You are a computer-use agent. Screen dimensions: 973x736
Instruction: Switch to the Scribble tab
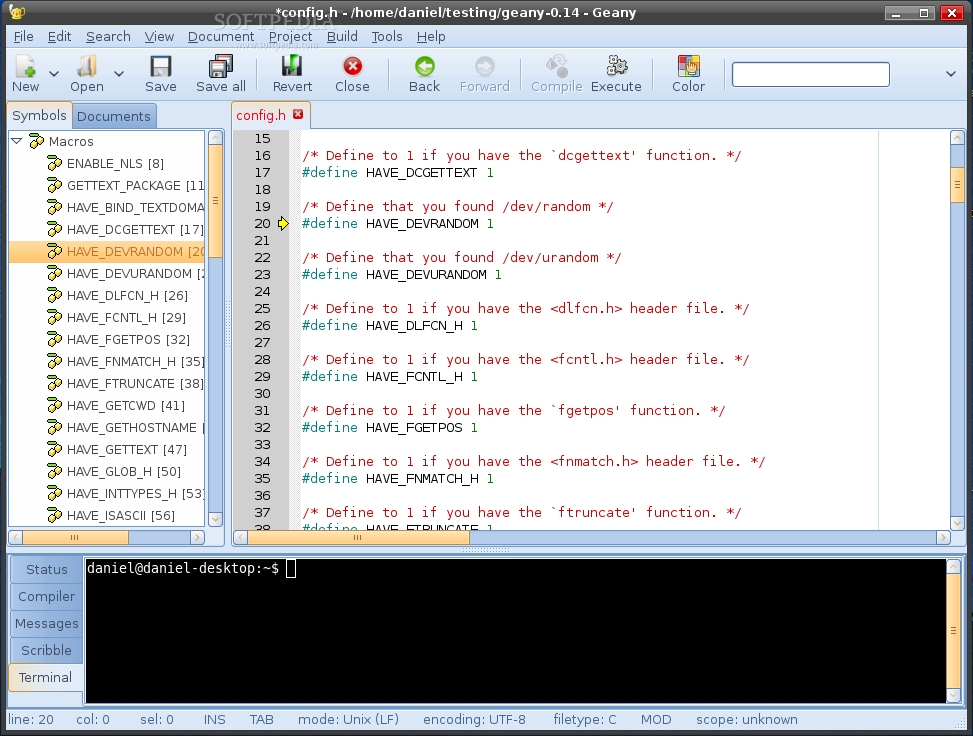point(47,650)
